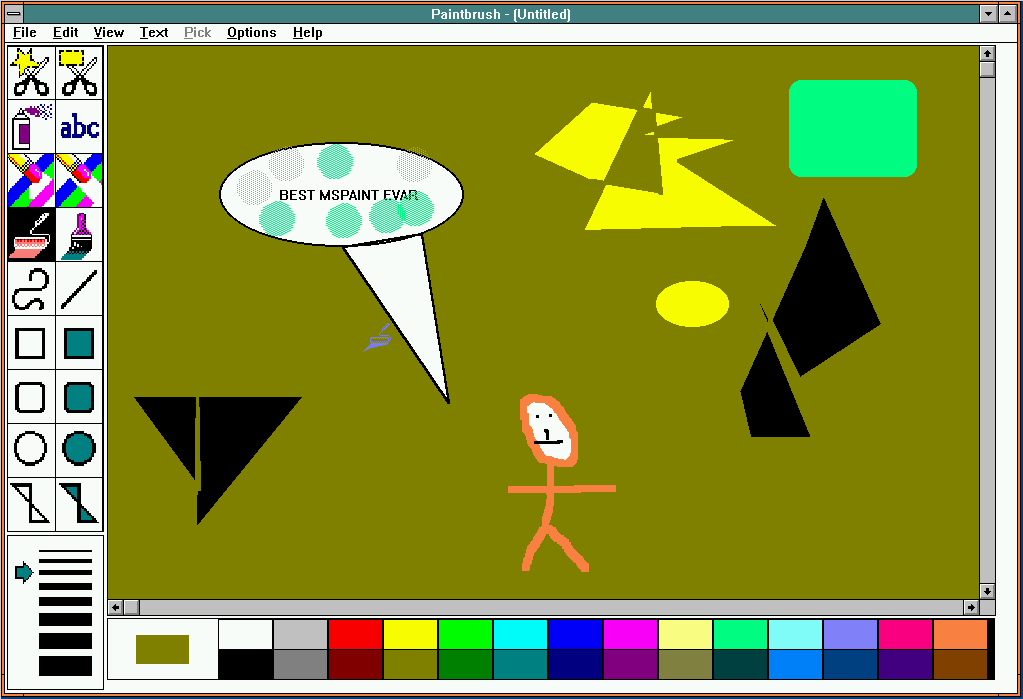The image size is (1023, 699).
Task: Select the magenta swatch
Action: pos(630,634)
